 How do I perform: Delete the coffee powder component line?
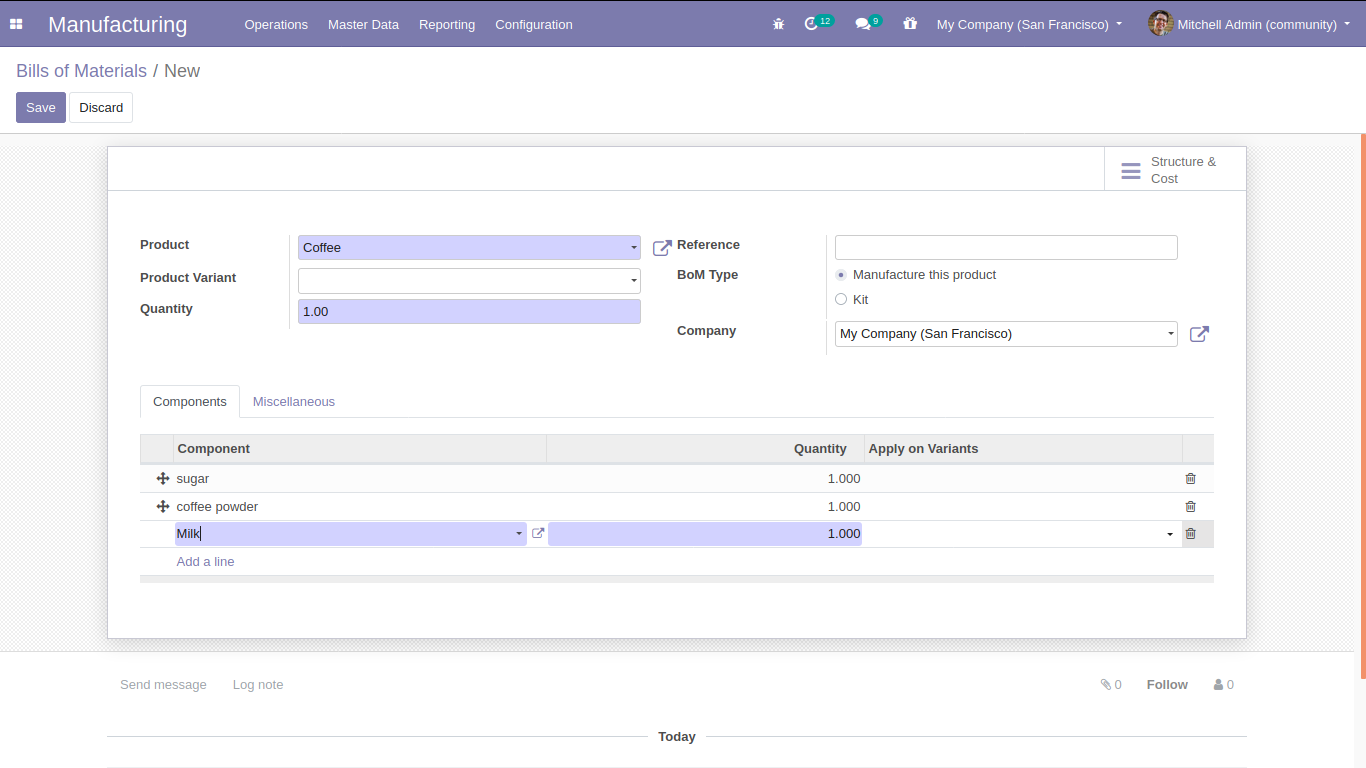[1190, 507]
